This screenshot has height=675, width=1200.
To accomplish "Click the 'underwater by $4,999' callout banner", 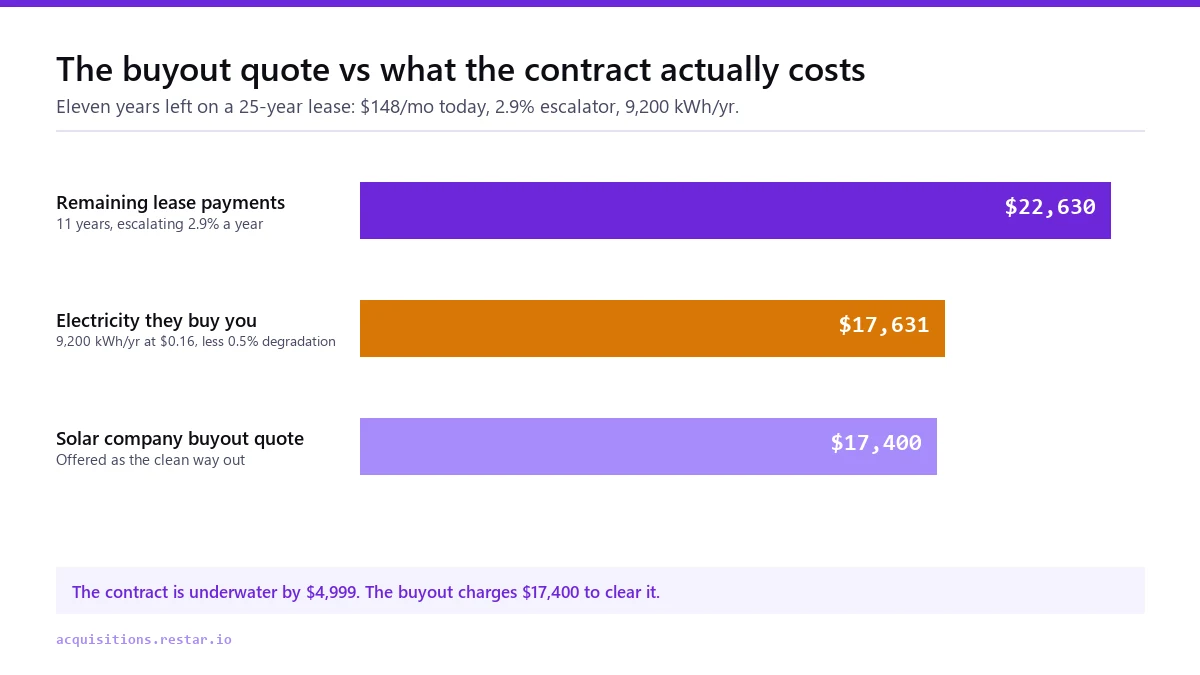I will click(600, 591).
